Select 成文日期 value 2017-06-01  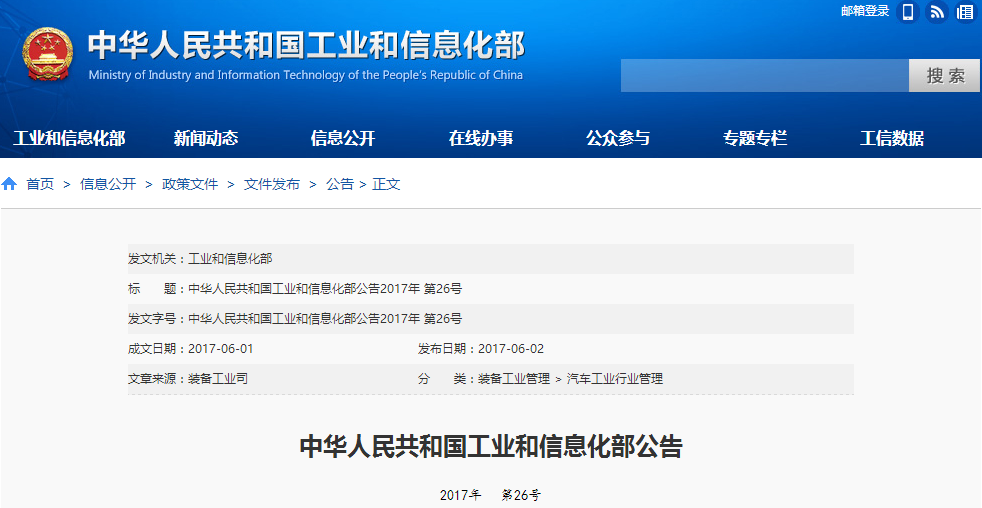pos(220,349)
